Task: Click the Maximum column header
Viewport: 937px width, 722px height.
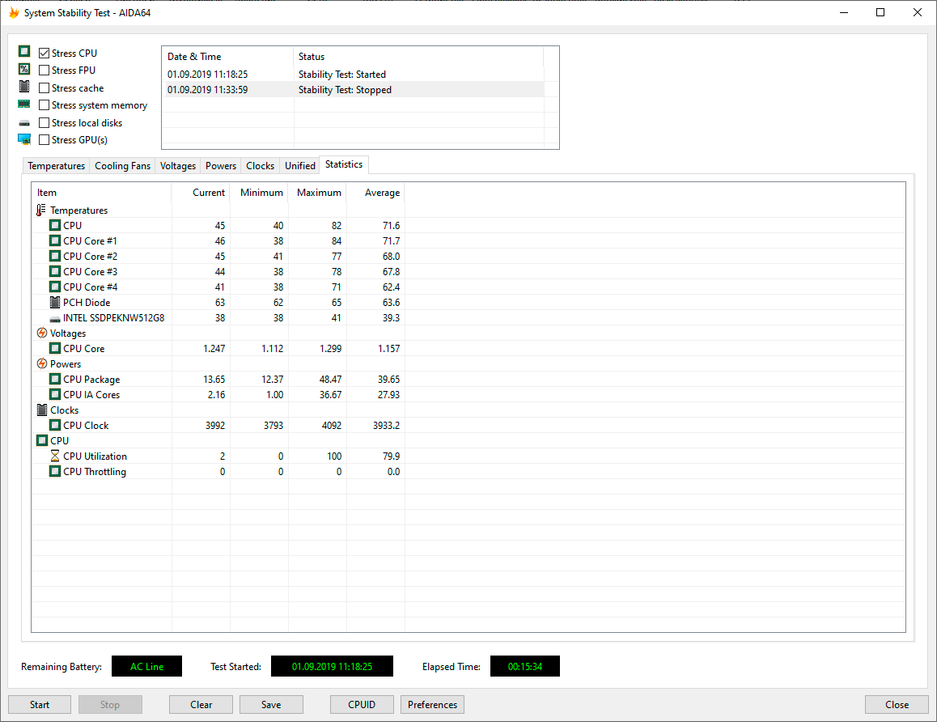Action: [x=317, y=192]
